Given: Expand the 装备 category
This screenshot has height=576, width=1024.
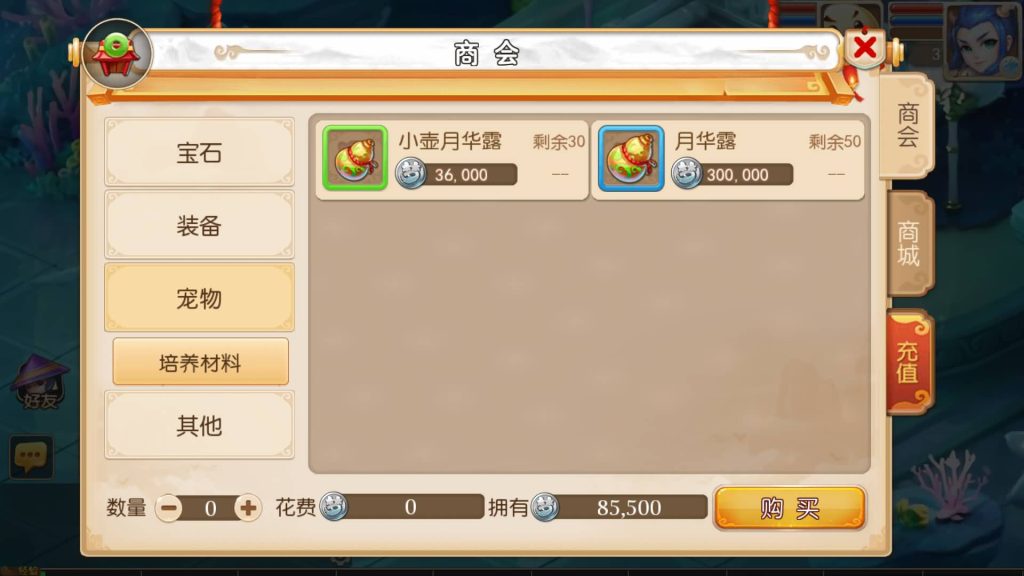Looking at the screenshot, I should coord(199,225).
